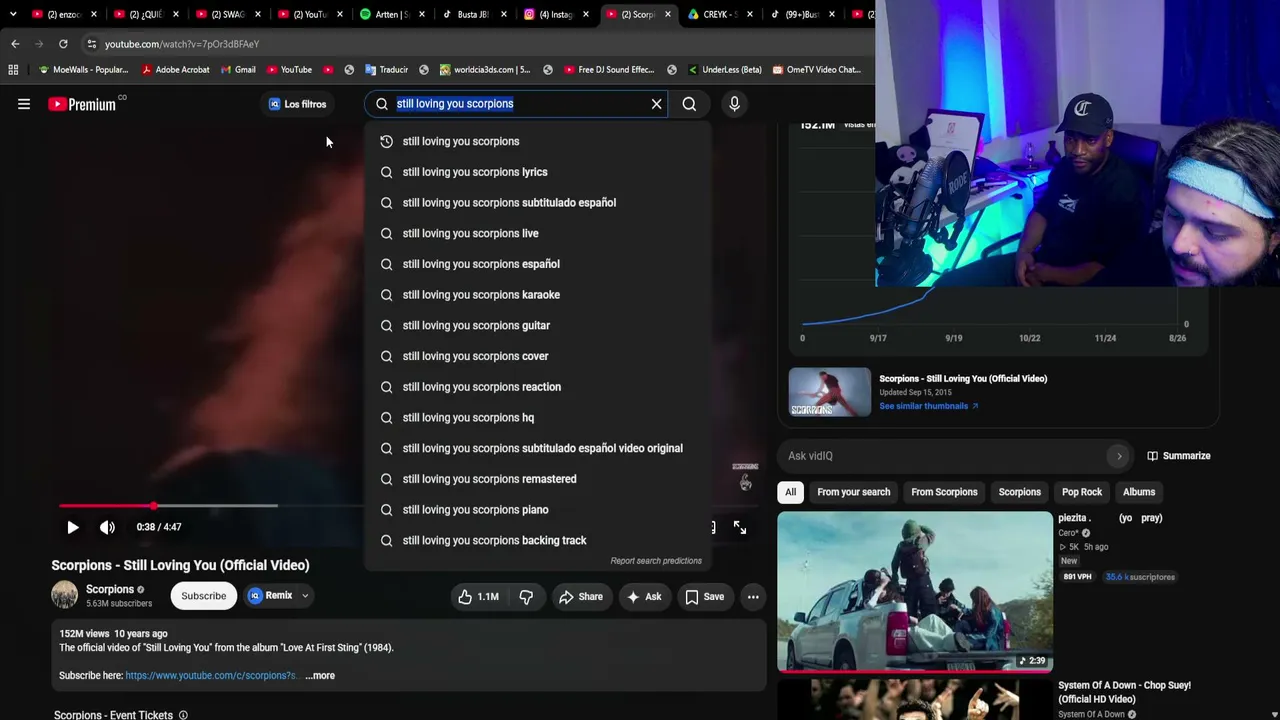Image resolution: width=1280 pixels, height=720 pixels.
Task: Select the Pop Rock filter chip
Action: coord(1081,492)
